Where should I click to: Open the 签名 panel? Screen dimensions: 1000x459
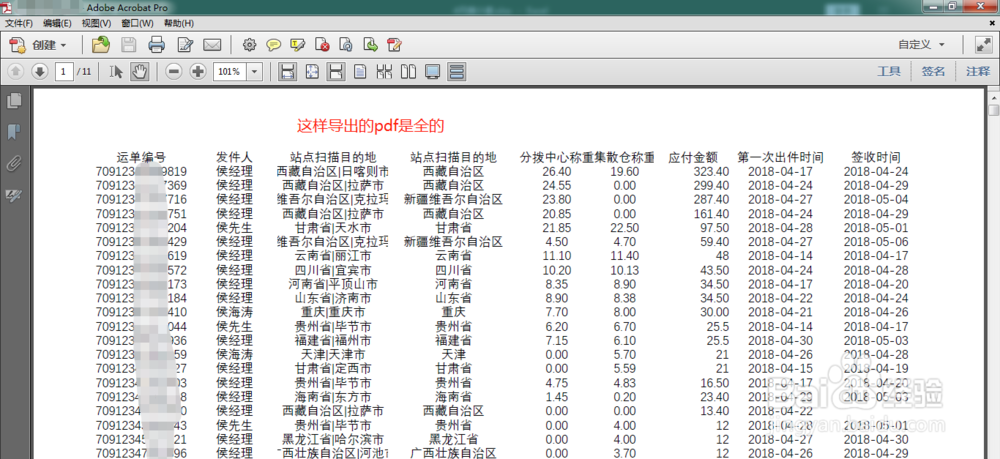[x=933, y=71]
